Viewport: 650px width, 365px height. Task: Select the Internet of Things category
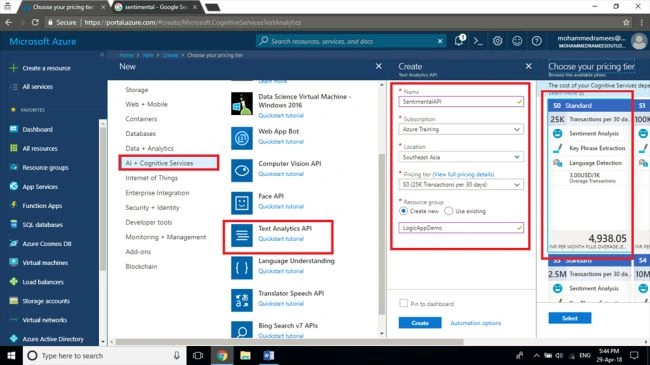pyautogui.click(x=151, y=178)
